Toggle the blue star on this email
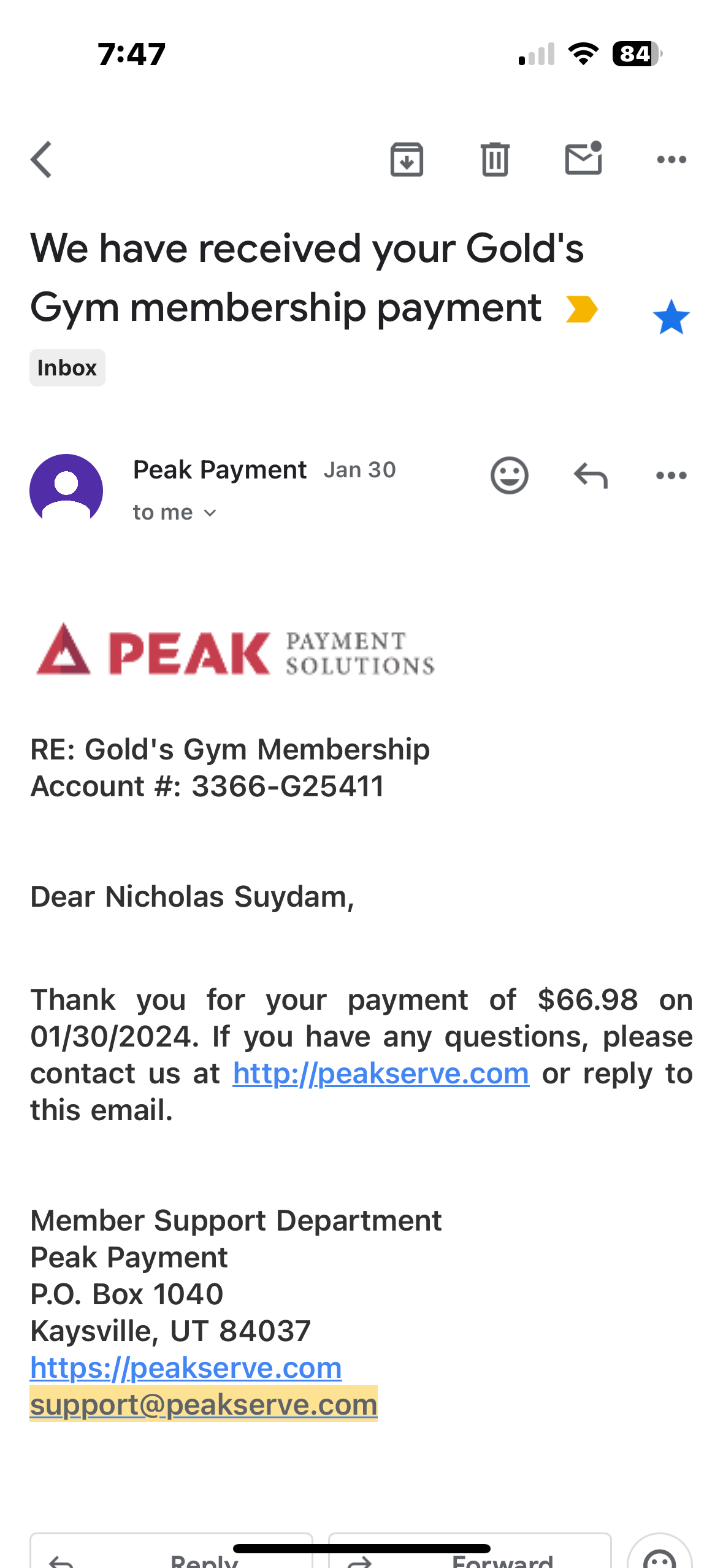 [671, 317]
